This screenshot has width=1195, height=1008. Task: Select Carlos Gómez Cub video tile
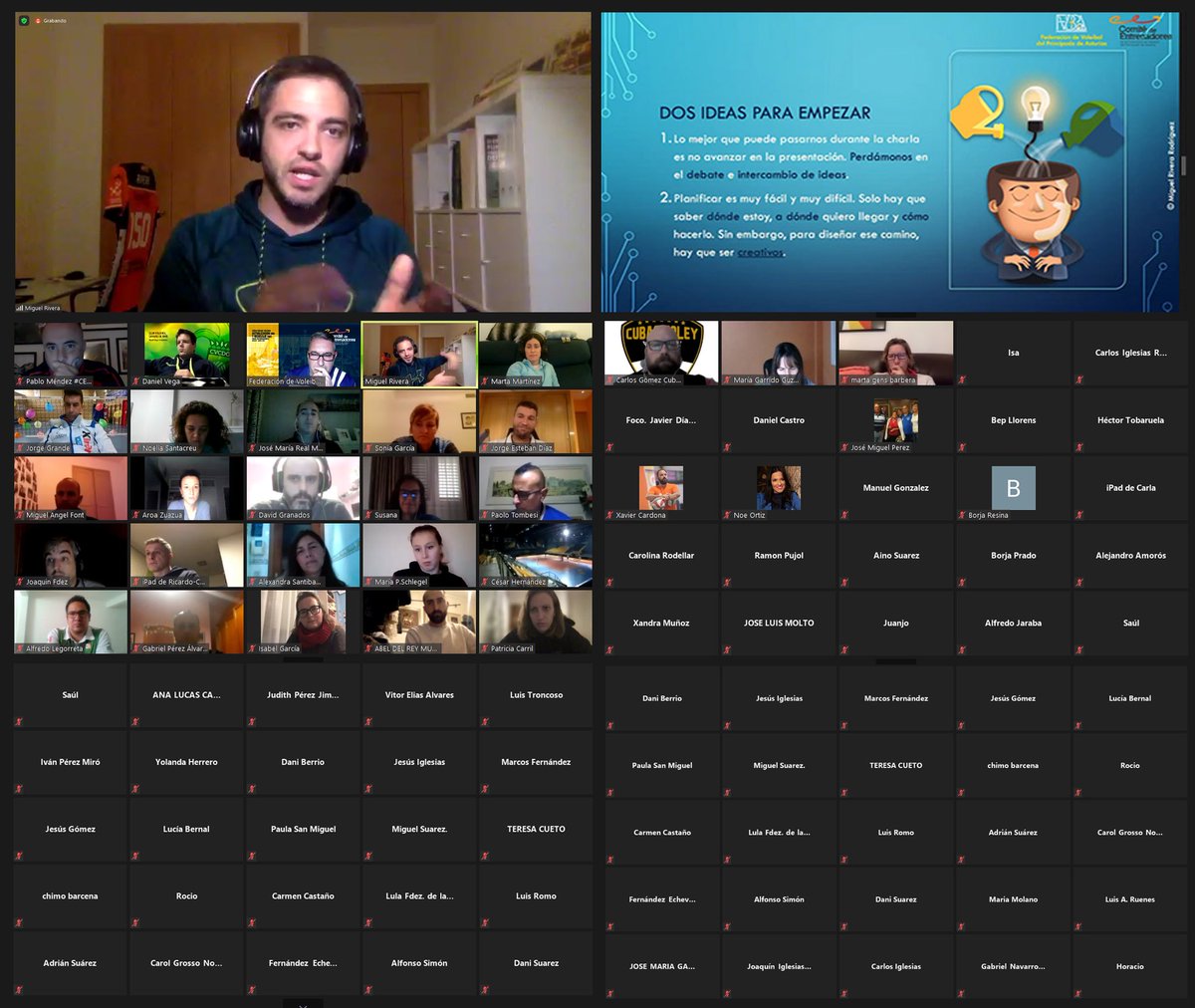click(661, 353)
